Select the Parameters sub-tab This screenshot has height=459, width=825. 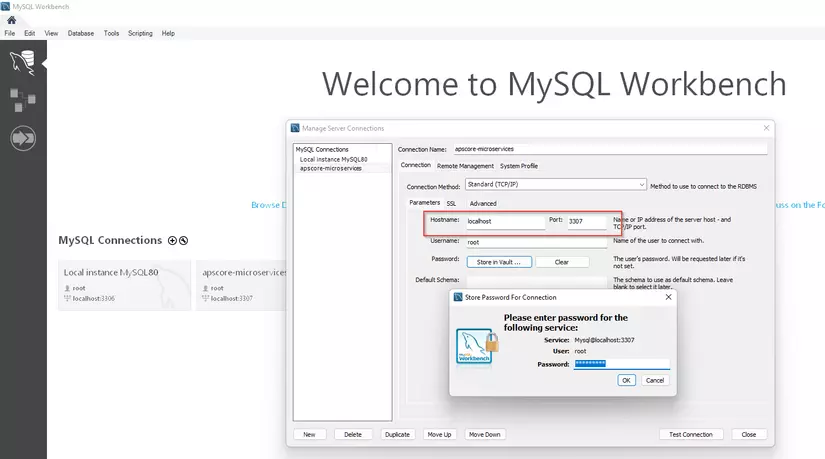(x=424, y=203)
